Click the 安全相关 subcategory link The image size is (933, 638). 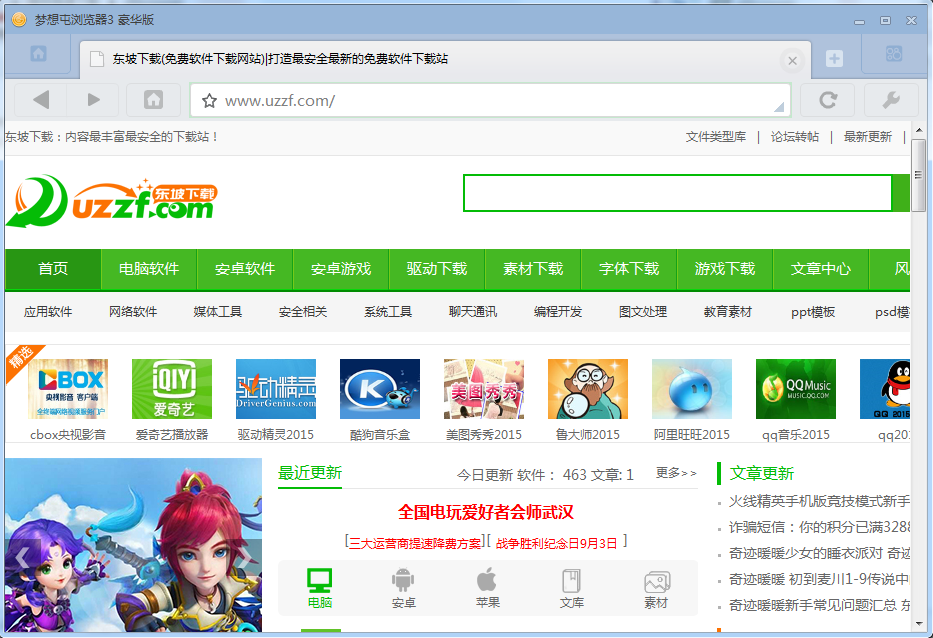coord(303,312)
